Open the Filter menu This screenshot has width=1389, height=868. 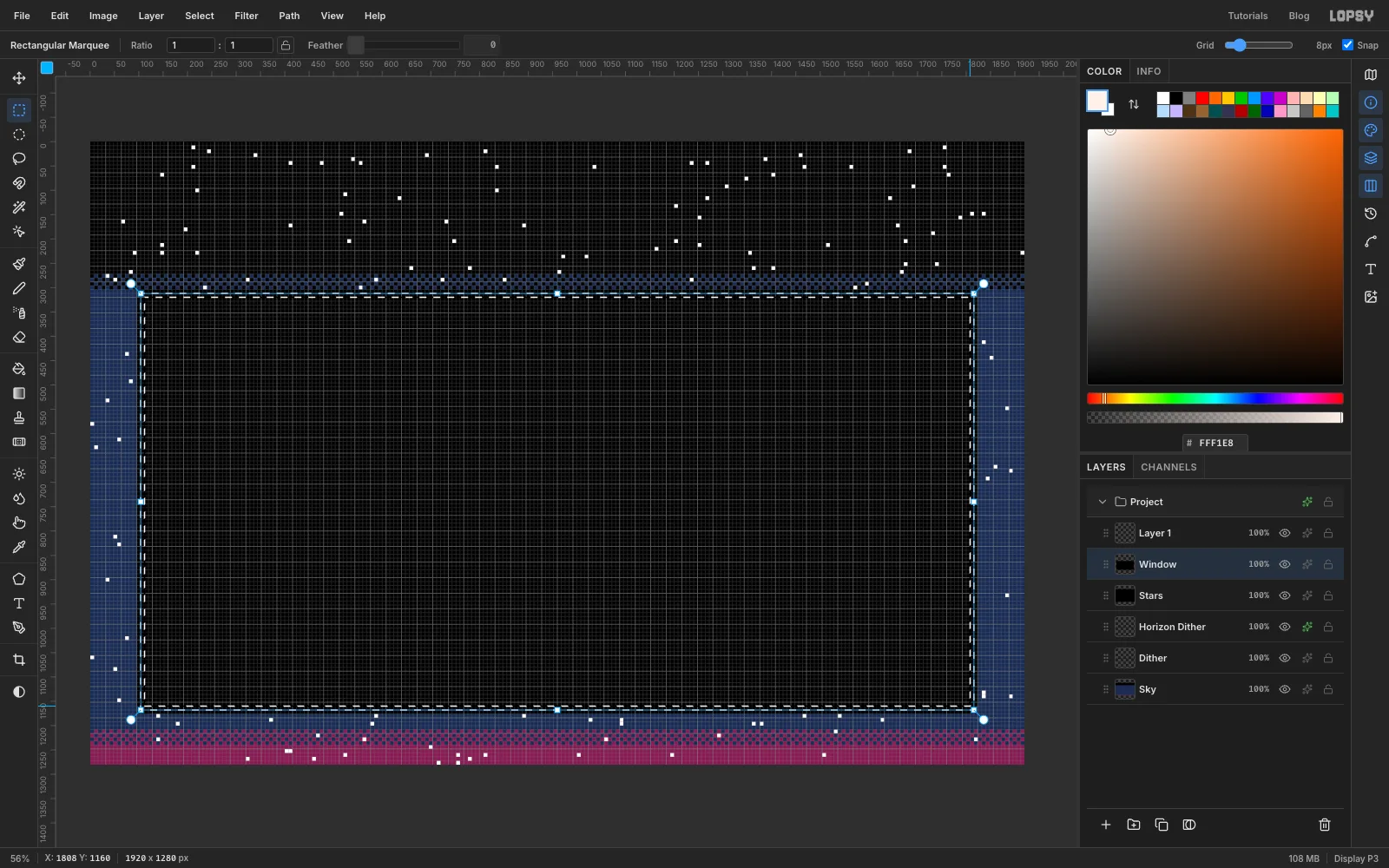[247, 16]
